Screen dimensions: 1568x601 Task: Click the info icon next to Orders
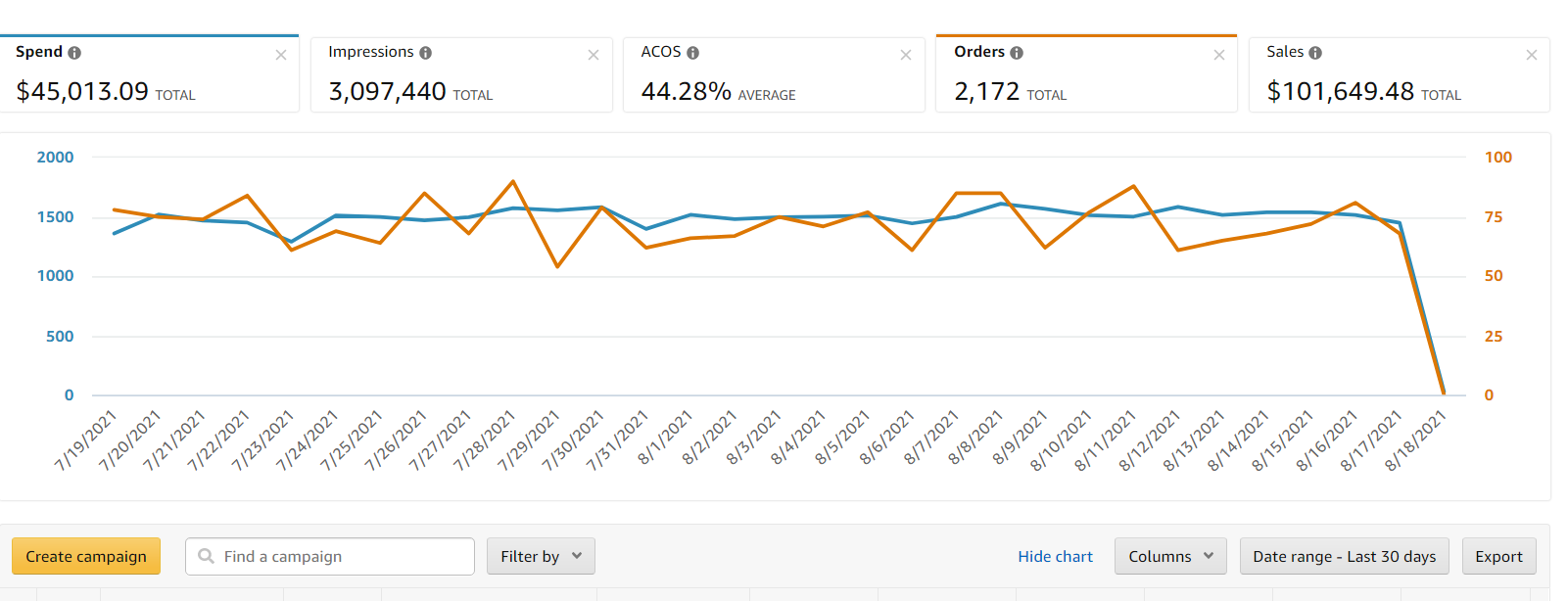coord(1017,53)
